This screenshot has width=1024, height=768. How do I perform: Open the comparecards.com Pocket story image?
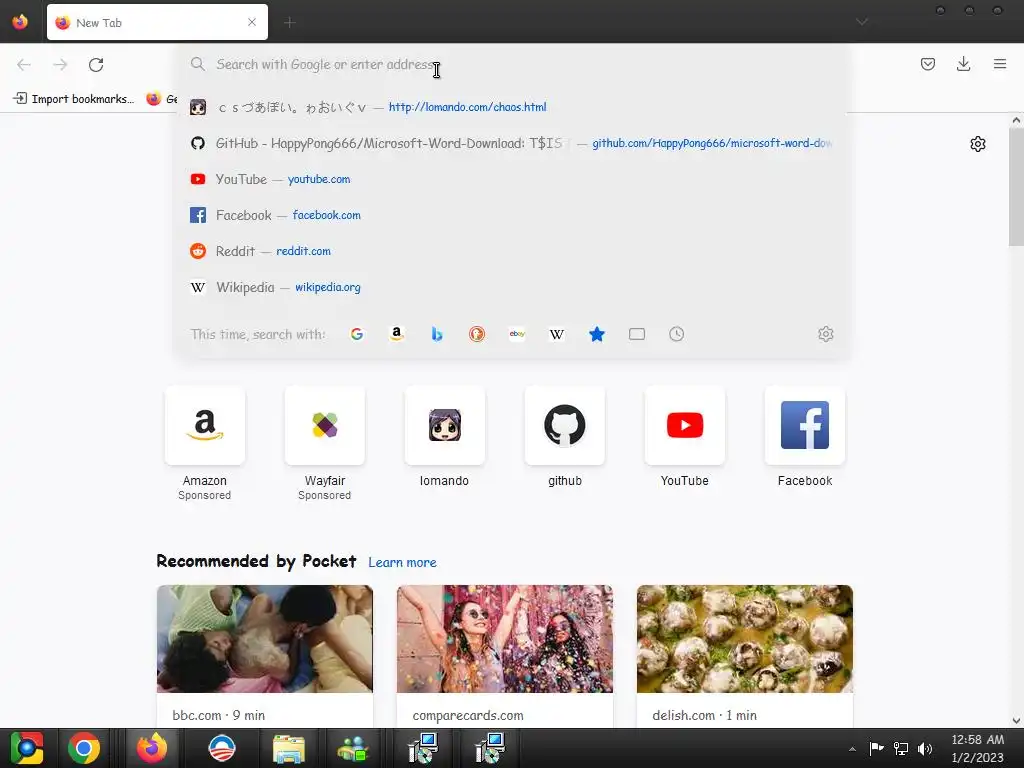click(x=505, y=639)
